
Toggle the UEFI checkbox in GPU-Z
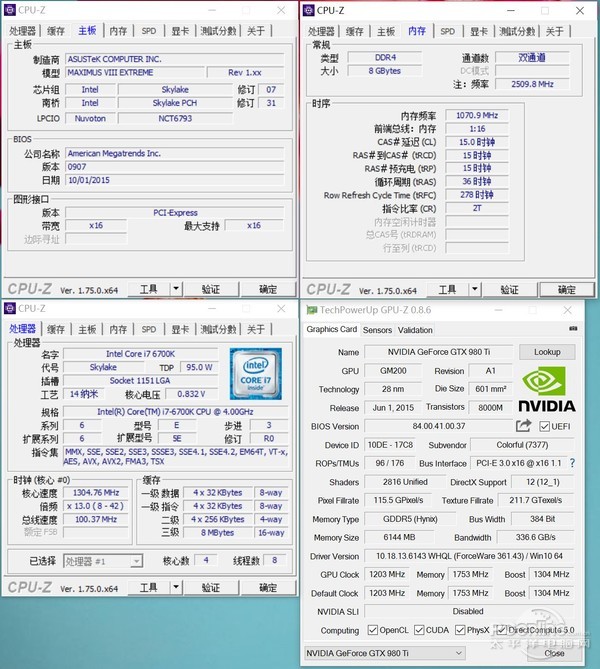[544, 426]
